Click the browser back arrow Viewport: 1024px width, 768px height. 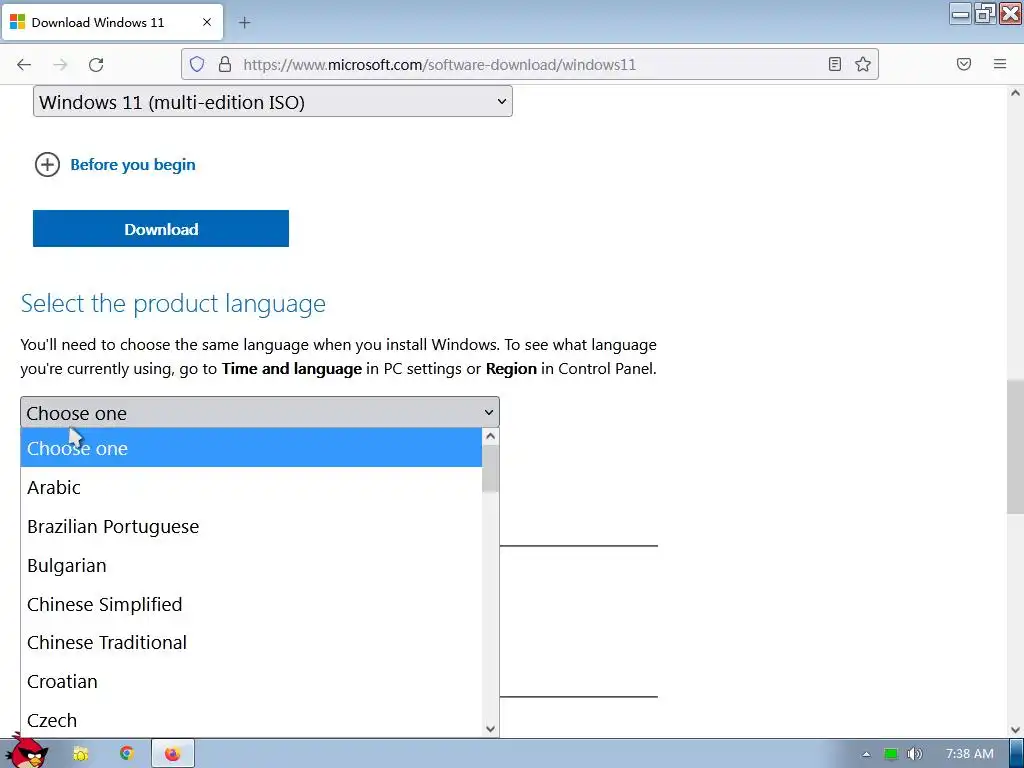point(24,64)
